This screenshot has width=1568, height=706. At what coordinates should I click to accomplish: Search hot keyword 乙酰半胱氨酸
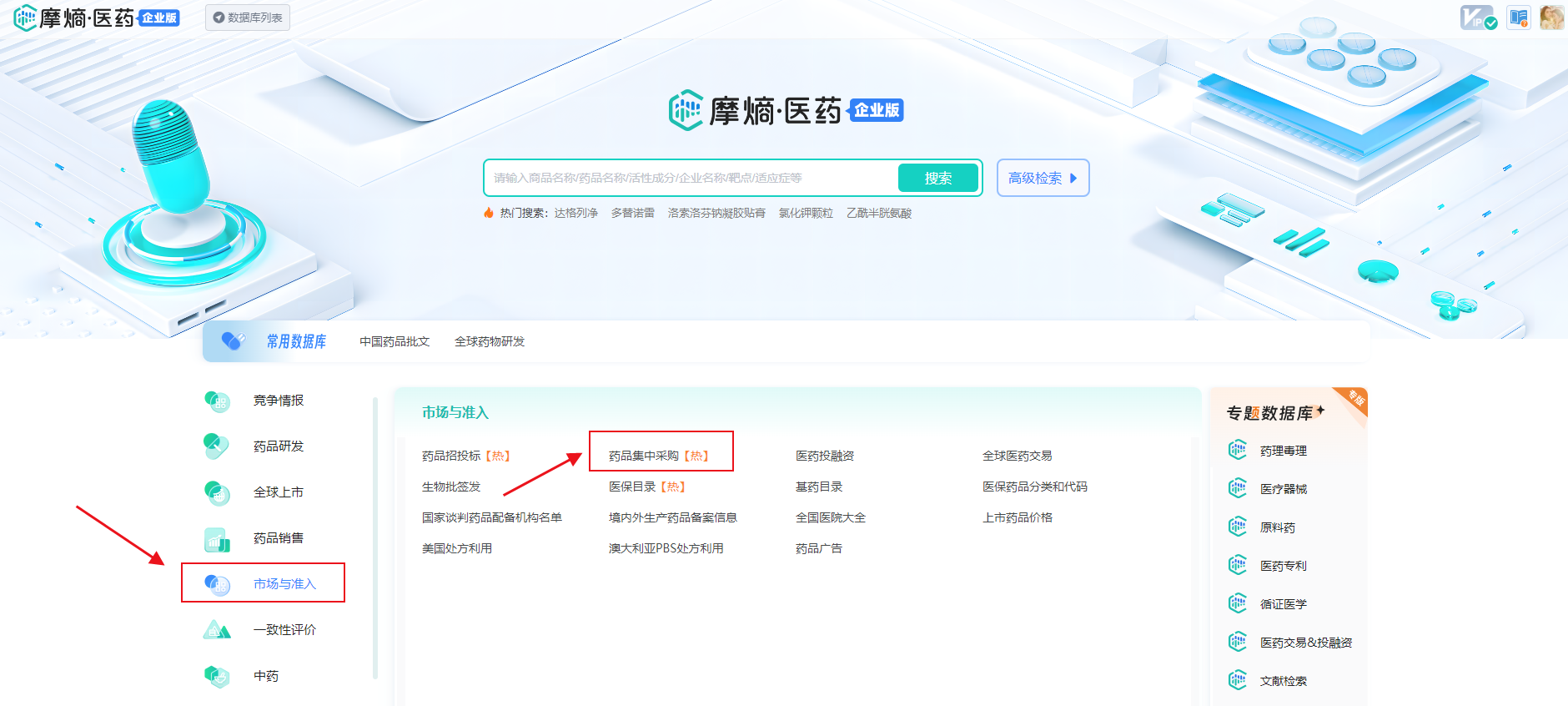click(879, 213)
